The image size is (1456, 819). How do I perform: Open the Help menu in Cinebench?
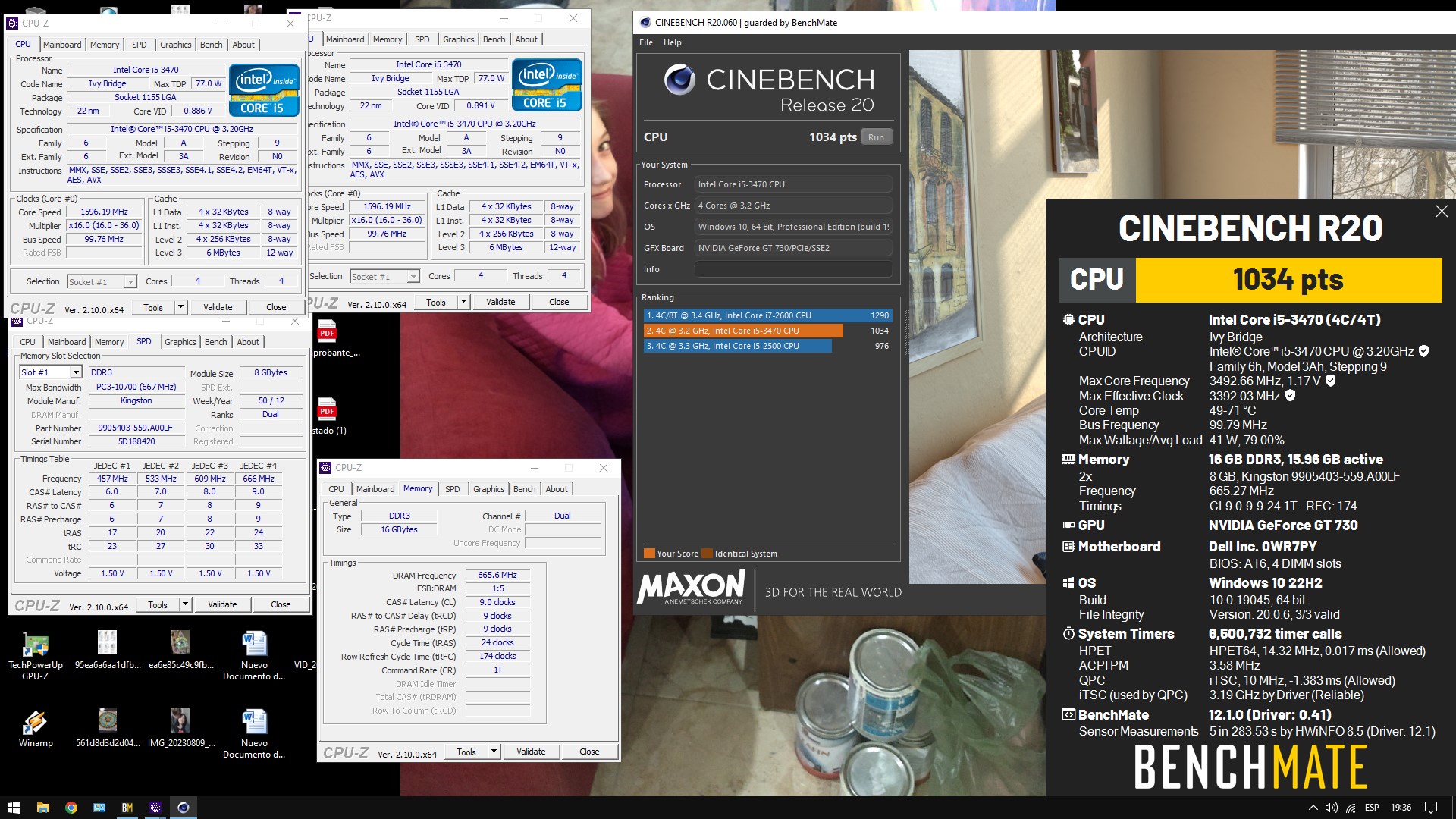coord(673,42)
